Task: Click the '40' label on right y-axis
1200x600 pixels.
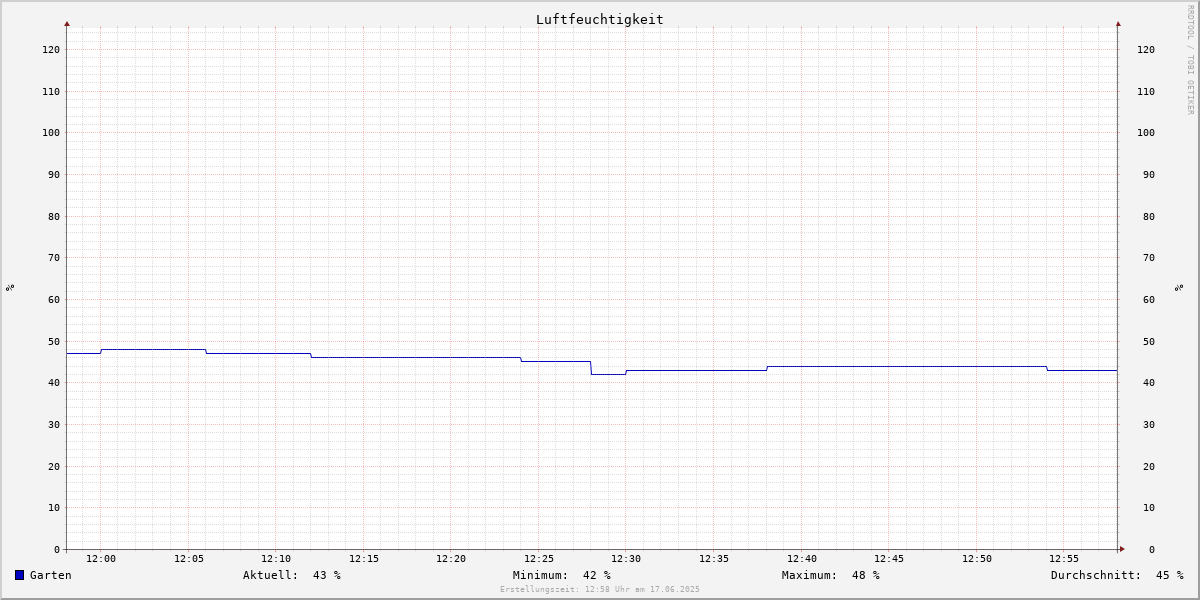Action: (x=1149, y=382)
